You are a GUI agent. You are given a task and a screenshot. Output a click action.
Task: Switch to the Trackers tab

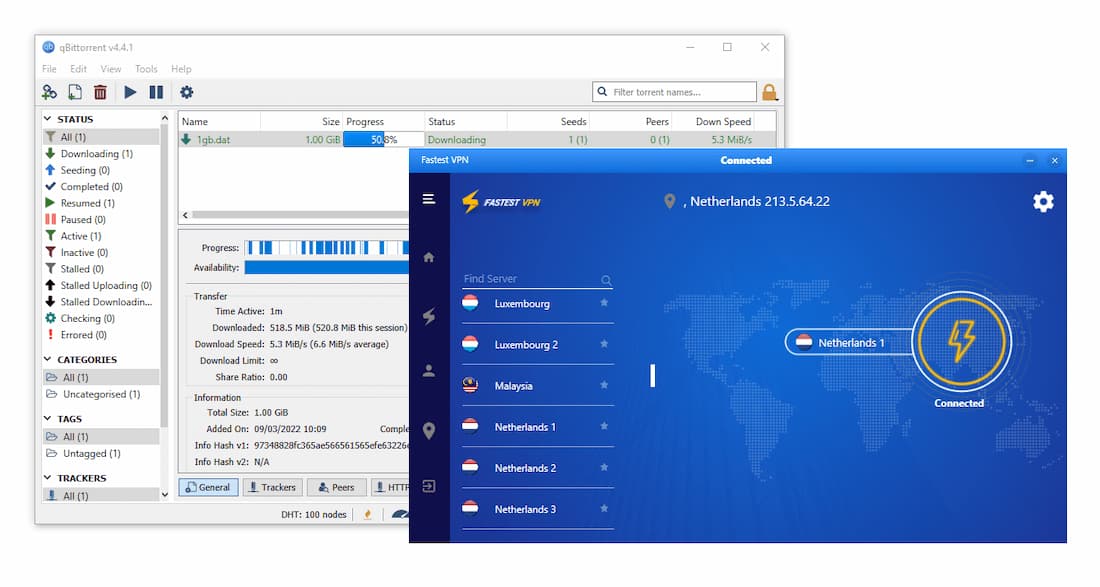[x=272, y=487]
